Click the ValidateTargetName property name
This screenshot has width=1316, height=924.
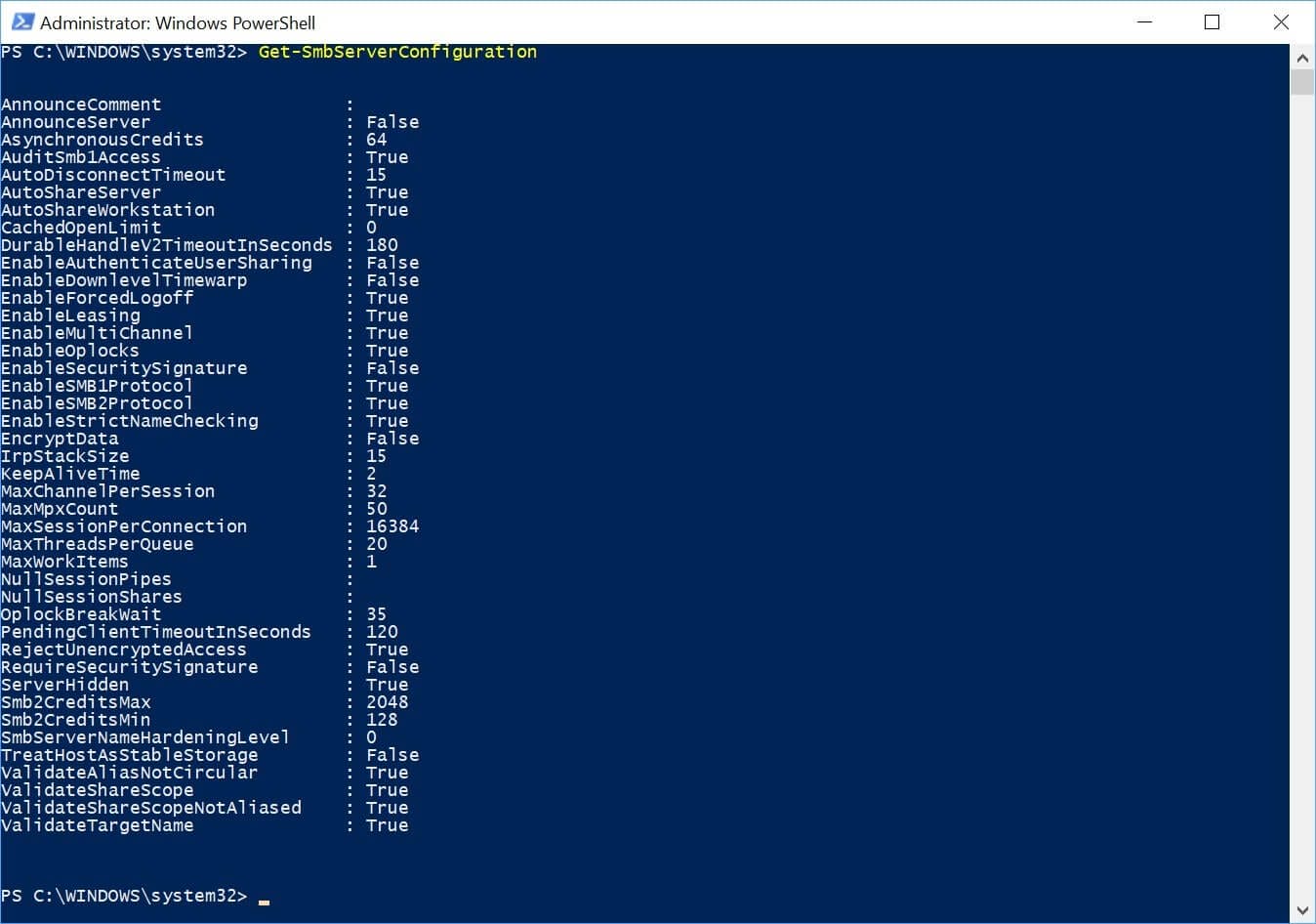click(98, 825)
